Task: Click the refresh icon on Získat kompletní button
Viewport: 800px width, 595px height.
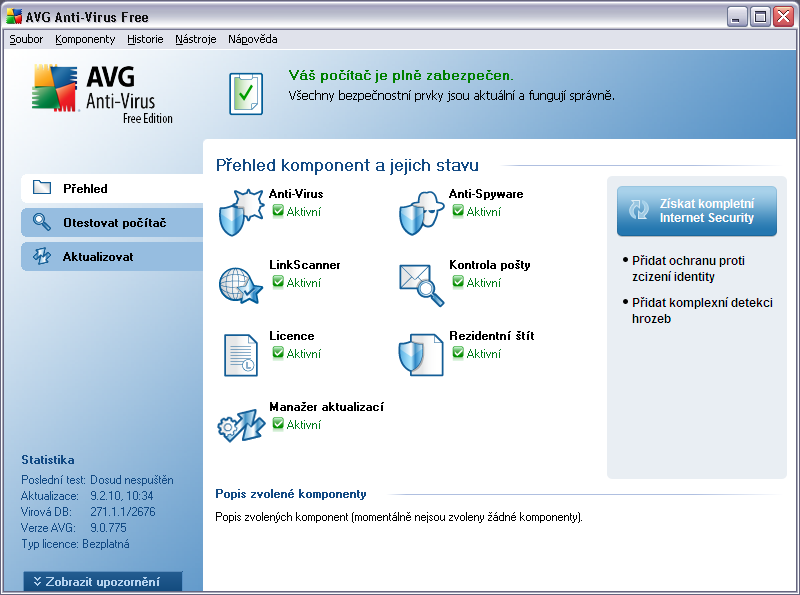Action: pyautogui.click(x=638, y=210)
